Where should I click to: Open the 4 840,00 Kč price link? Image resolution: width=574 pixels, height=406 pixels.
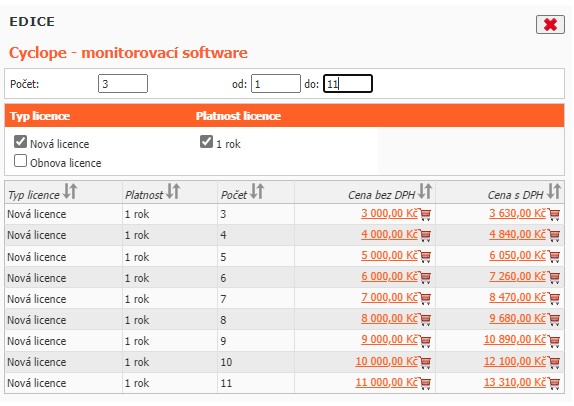(x=518, y=234)
